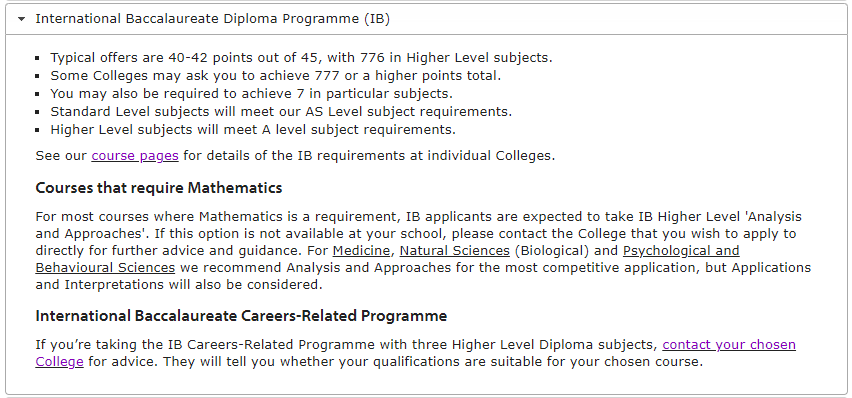Image resolution: width=852 pixels, height=398 pixels.
Task: Click the For most courses where Mathematics paragraph
Action: [x=423, y=251]
